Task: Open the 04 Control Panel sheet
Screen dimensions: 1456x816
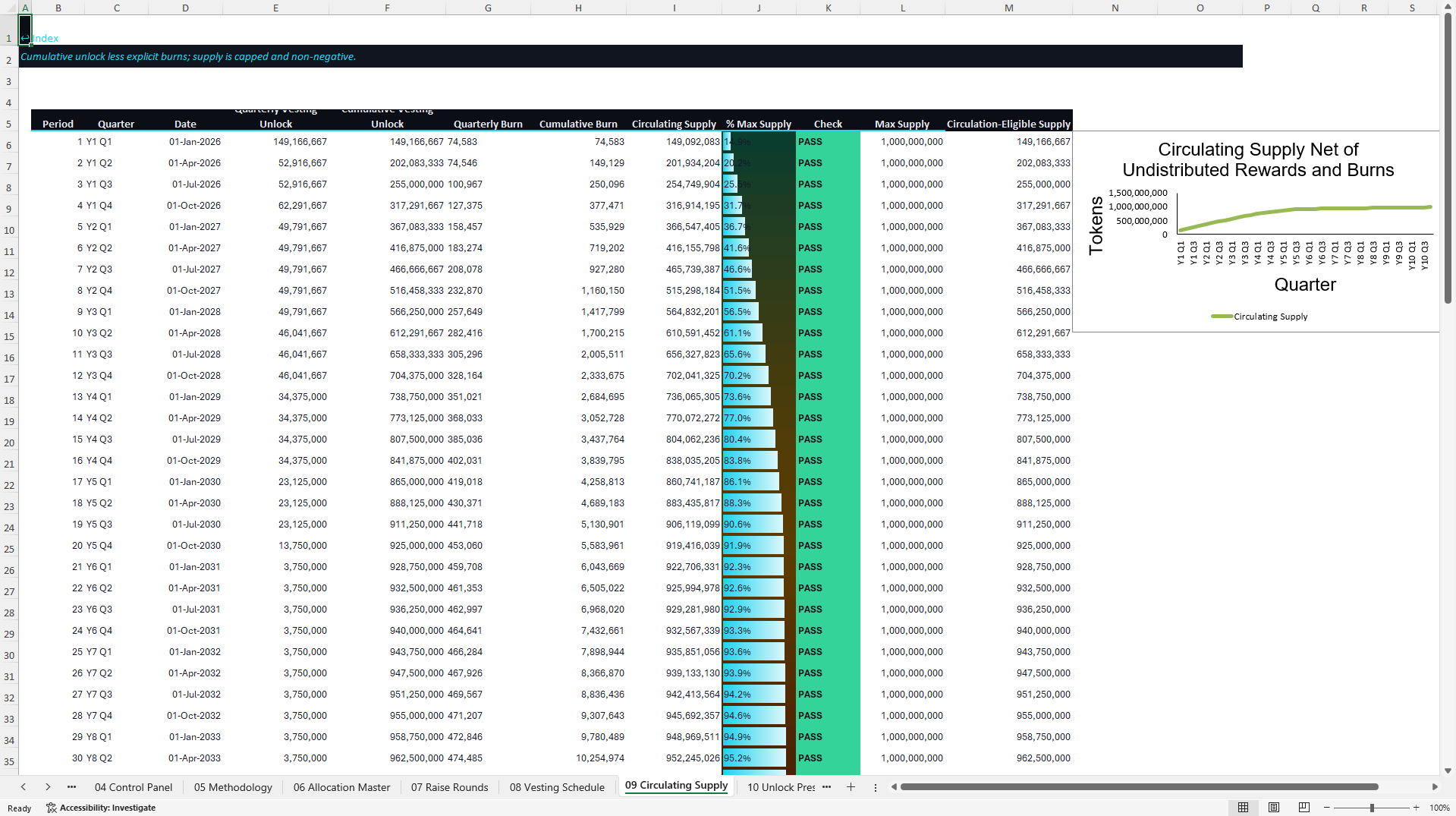Action: coord(134,787)
